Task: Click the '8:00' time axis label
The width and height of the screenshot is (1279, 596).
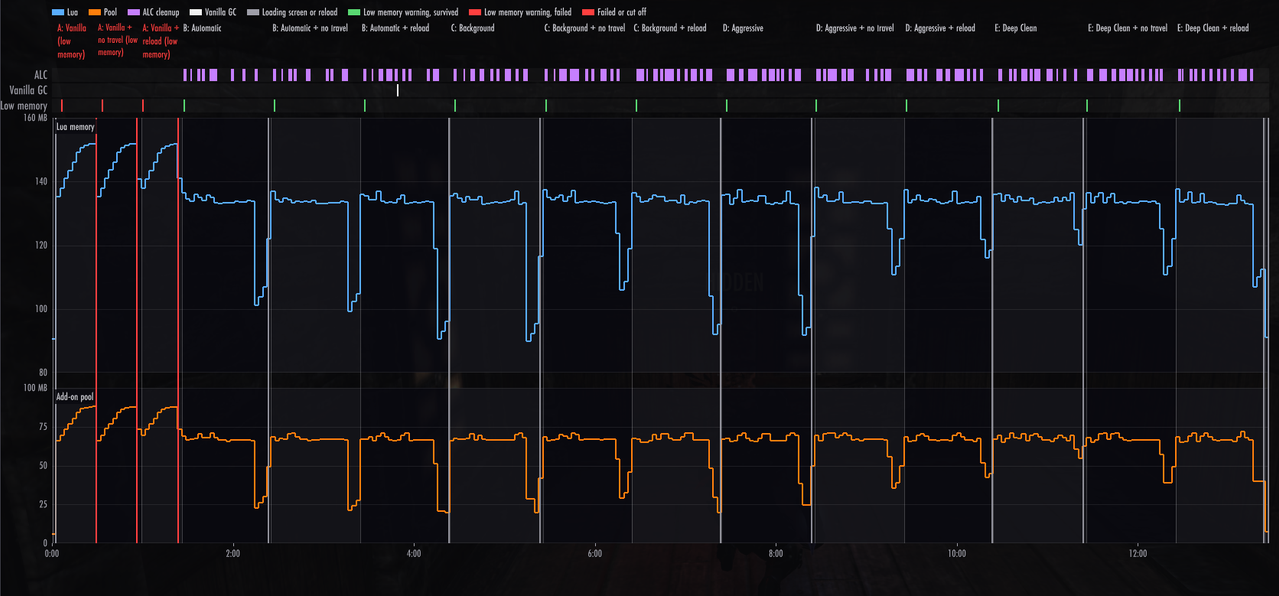Action: [775, 552]
